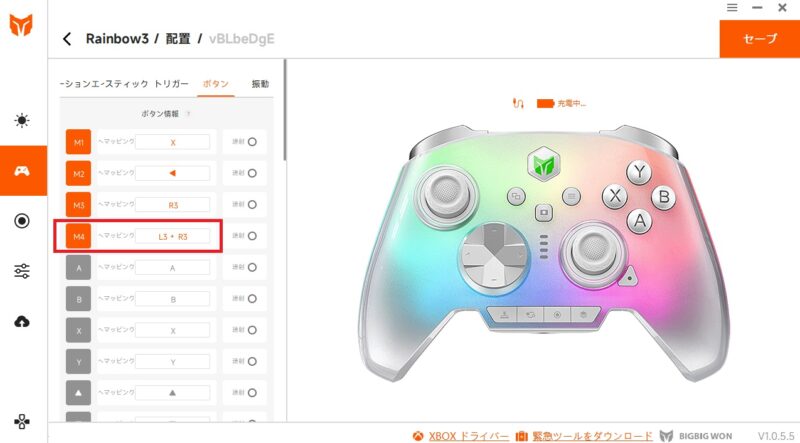Screen dimensions: 800x443
Task: Click the button list vertical scrollbar
Action: click(285, 110)
